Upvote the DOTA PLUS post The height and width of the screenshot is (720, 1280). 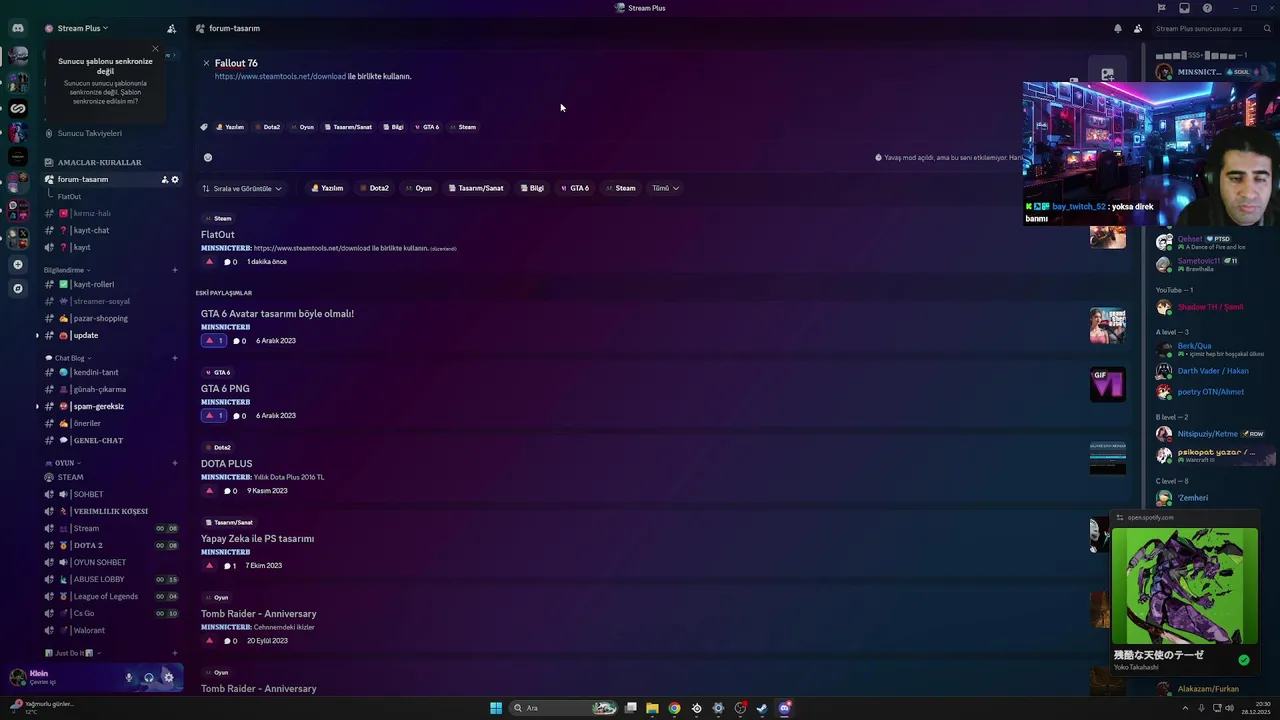pos(209,490)
